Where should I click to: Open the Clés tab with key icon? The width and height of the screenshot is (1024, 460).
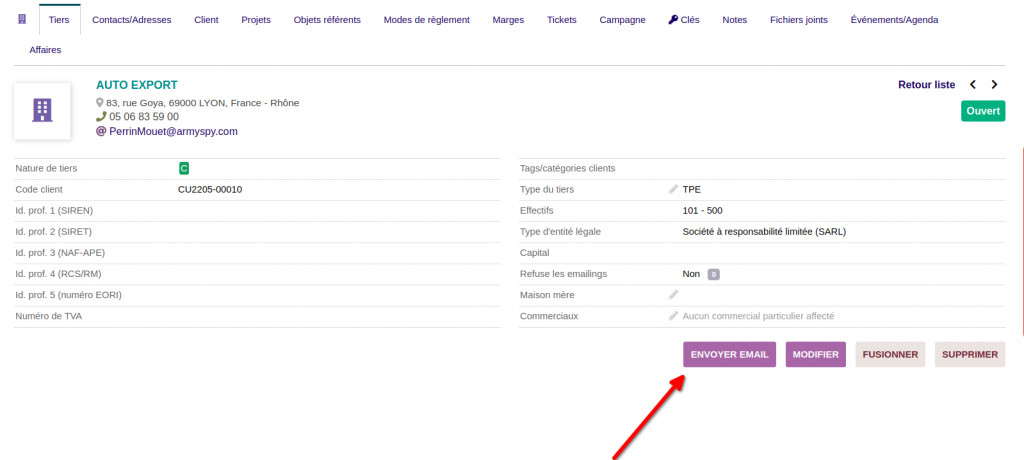684,19
